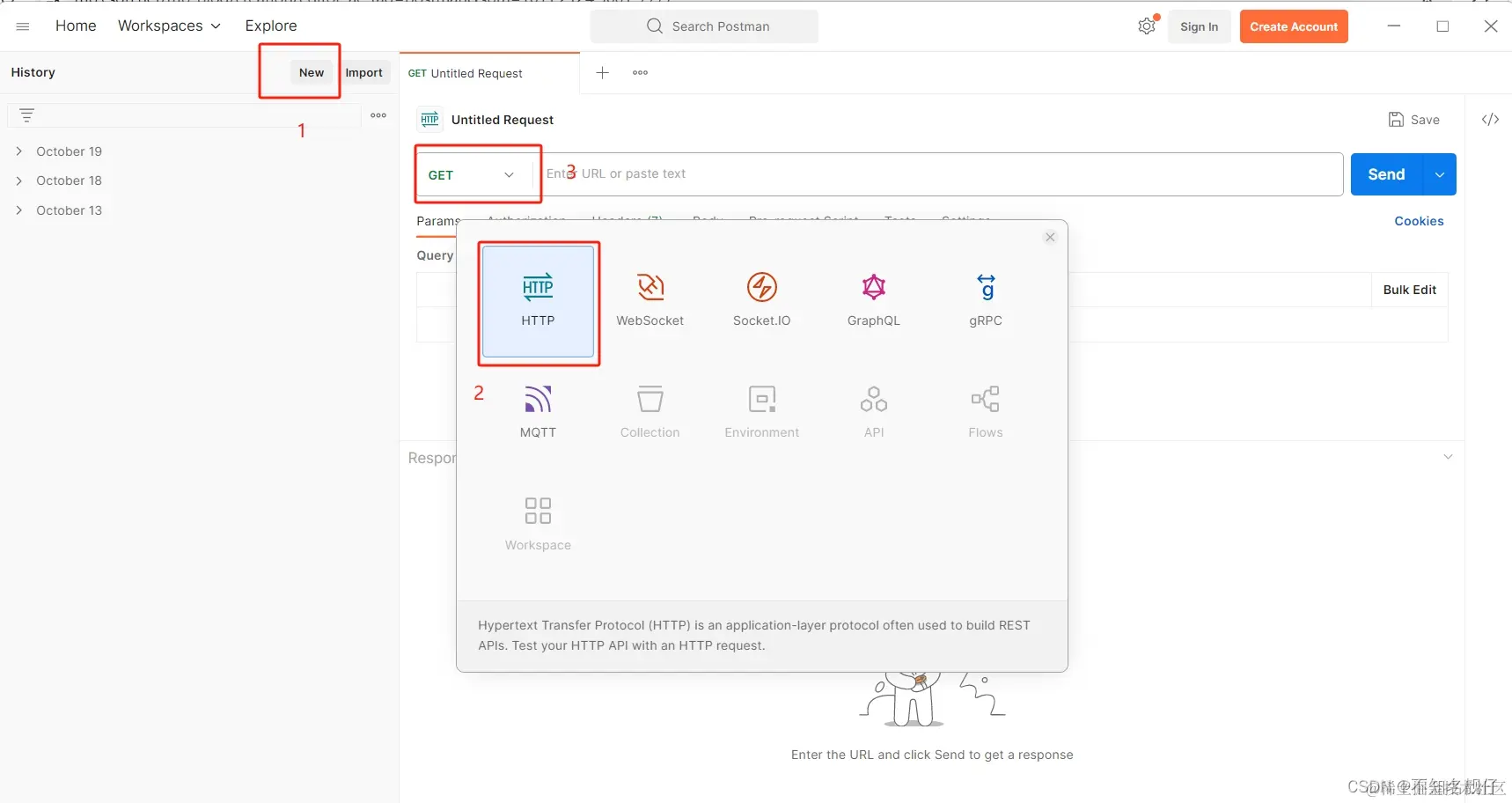Click the Import button

(363, 73)
